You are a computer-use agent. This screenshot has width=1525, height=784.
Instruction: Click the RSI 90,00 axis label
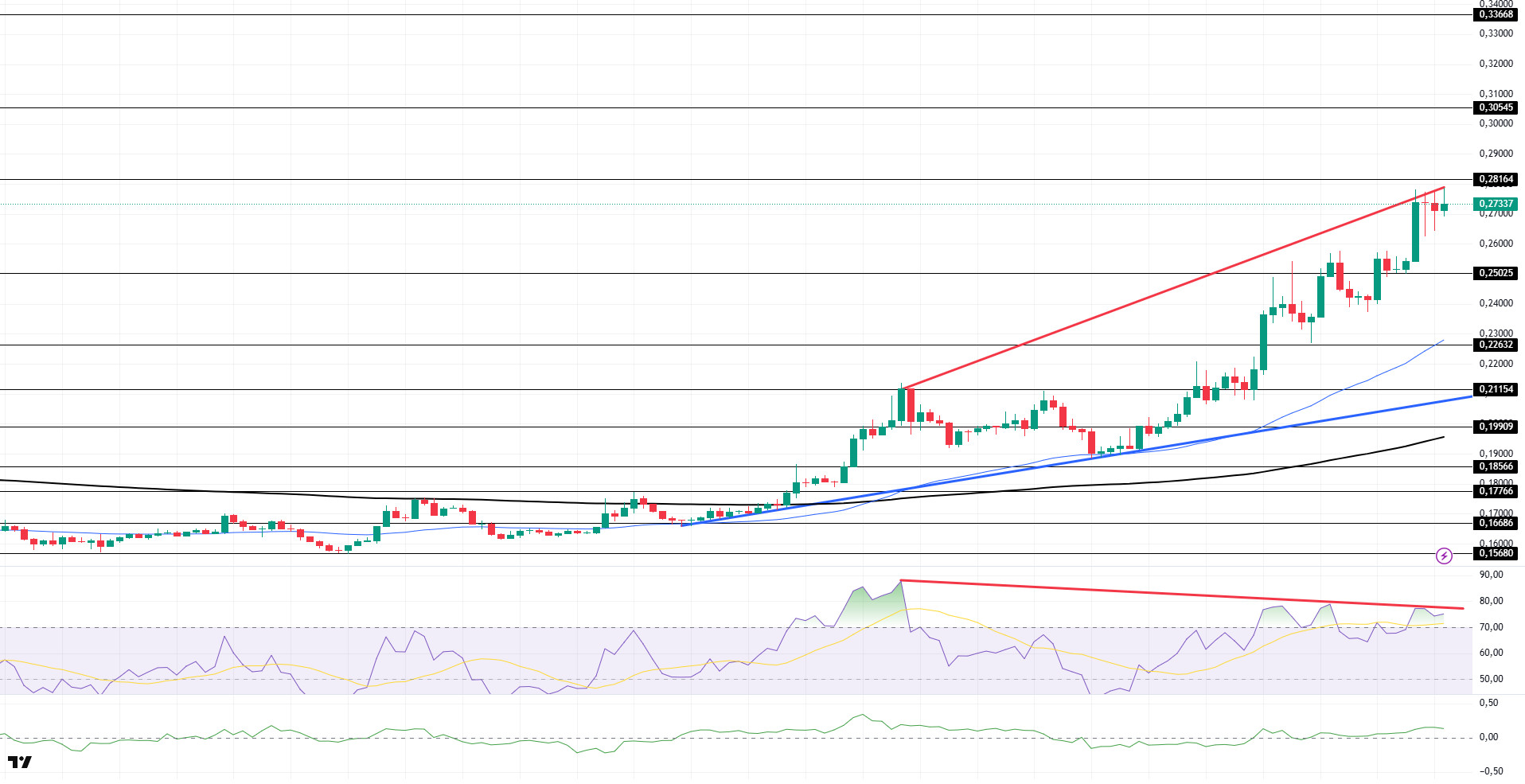click(1491, 575)
